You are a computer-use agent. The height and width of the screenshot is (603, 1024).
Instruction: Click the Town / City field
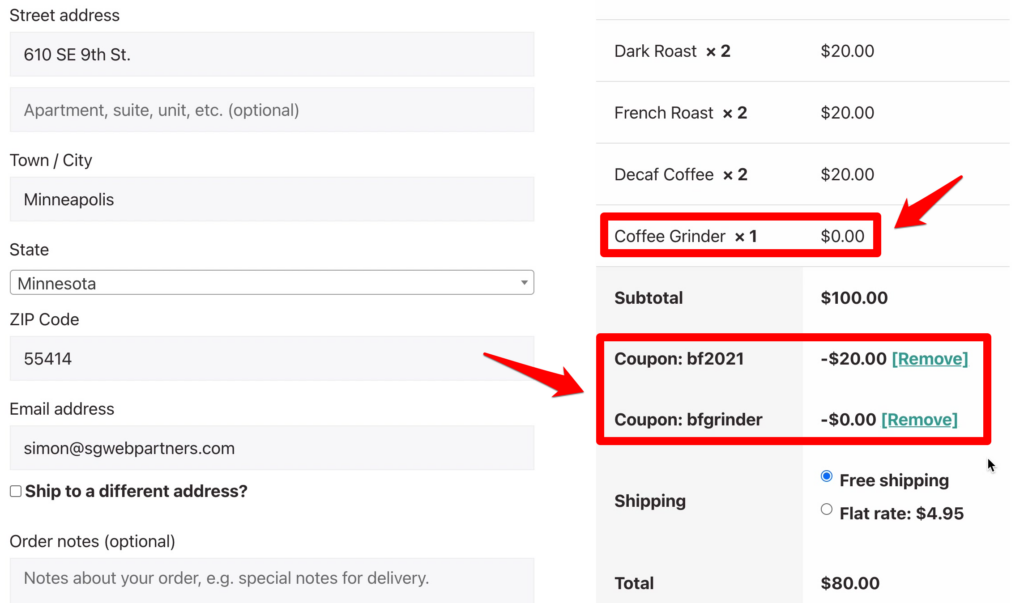[272, 199]
